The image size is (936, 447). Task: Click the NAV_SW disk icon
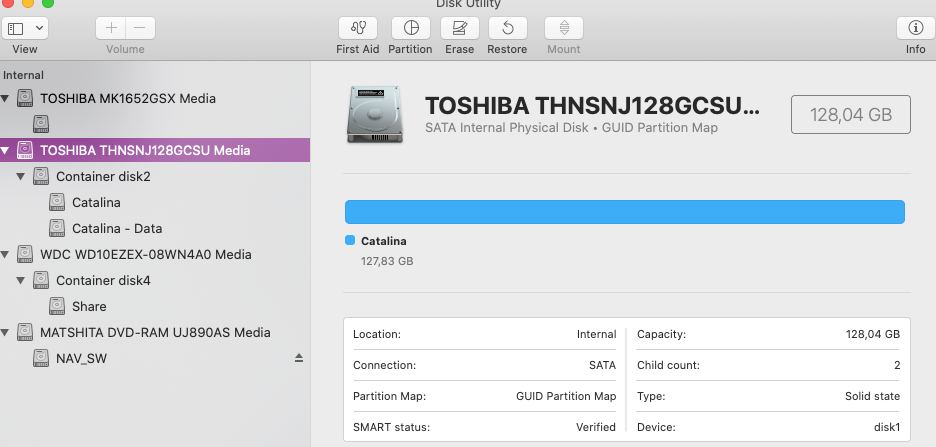coord(41,358)
